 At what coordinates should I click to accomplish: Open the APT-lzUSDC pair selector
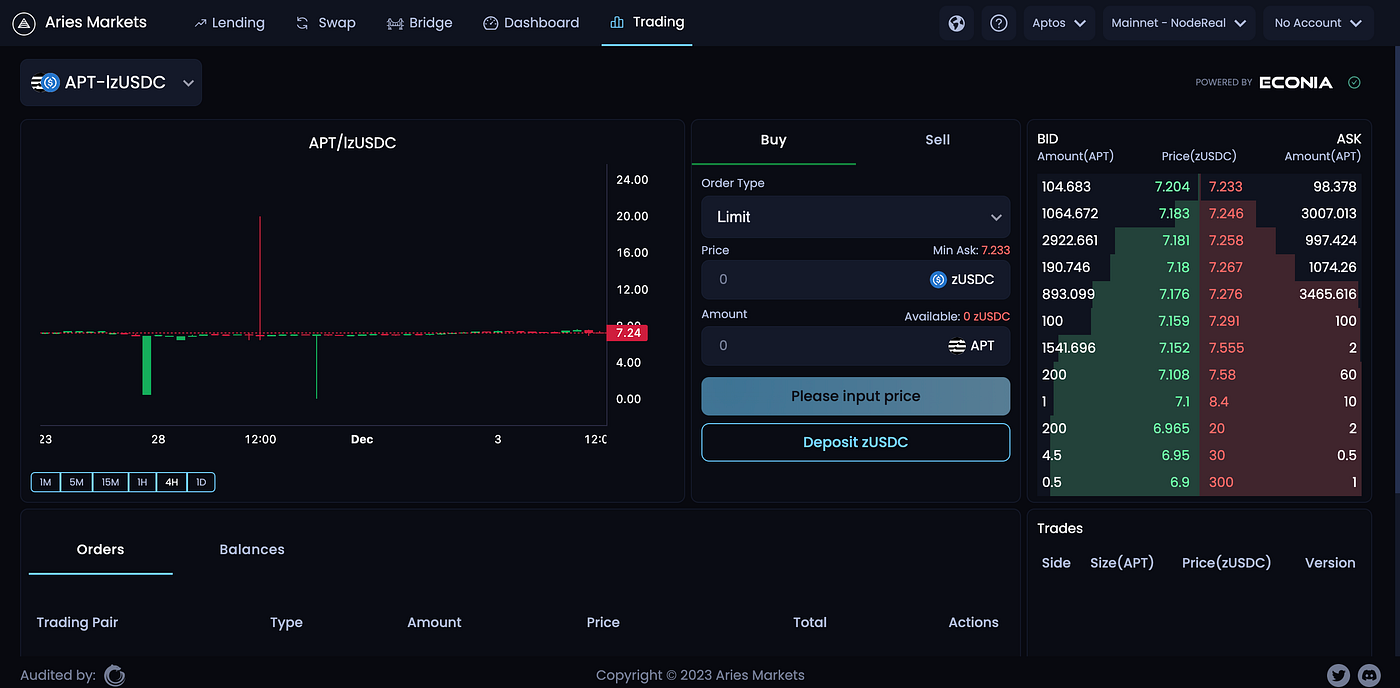coord(111,83)
